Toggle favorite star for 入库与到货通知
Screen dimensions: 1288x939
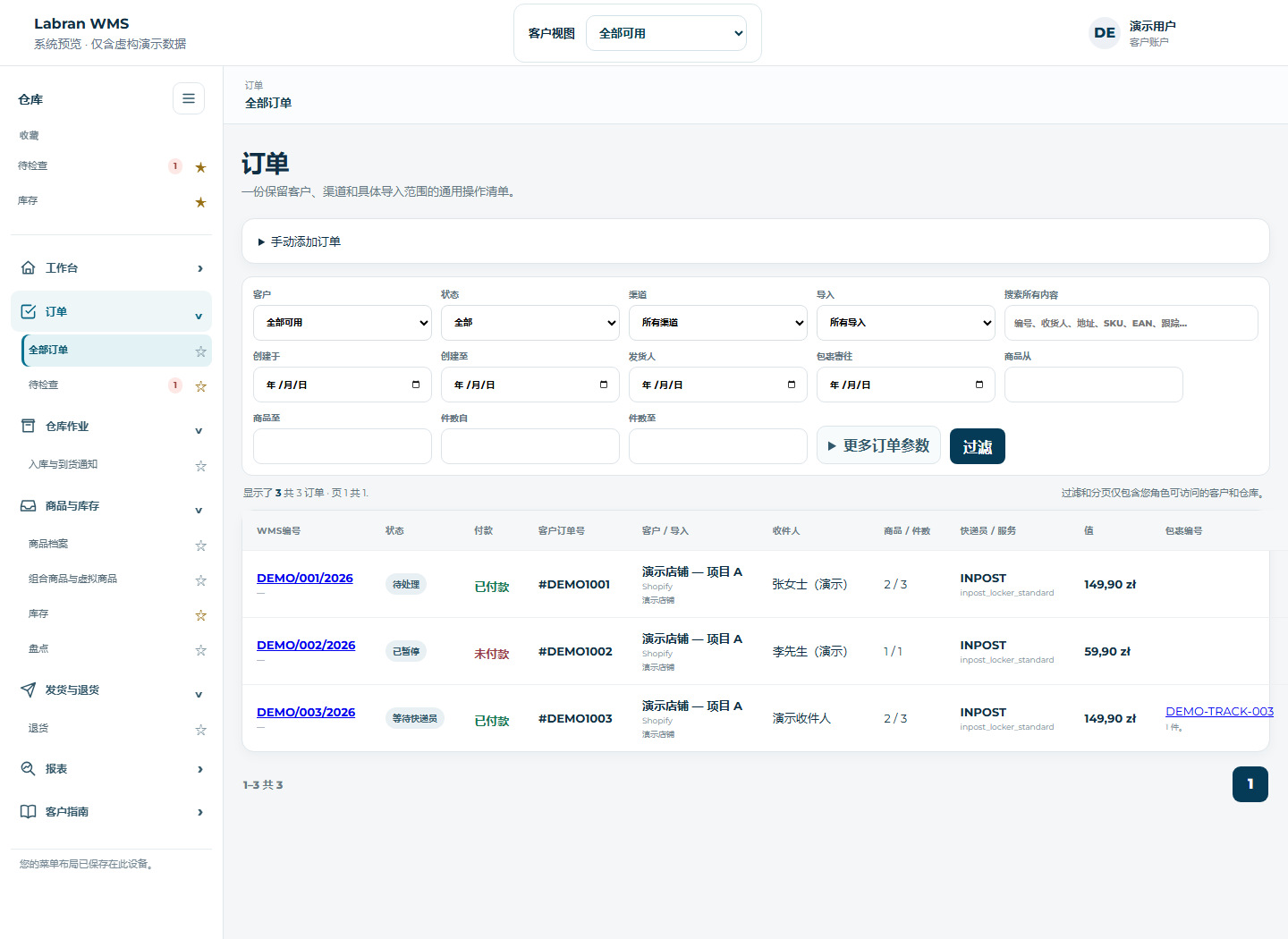[x=201, y=466]
